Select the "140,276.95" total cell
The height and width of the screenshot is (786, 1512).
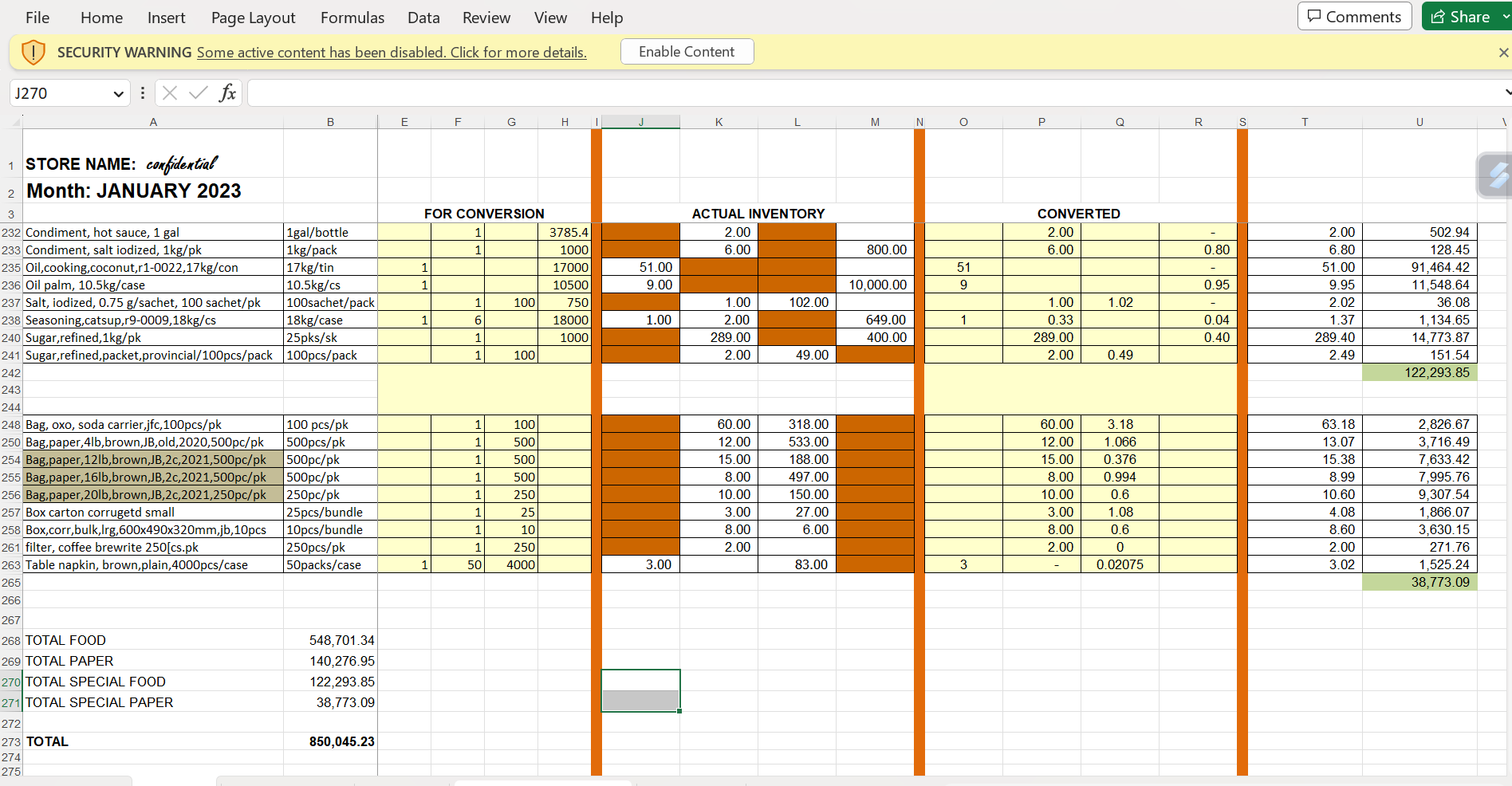click(x=330, y=661)
